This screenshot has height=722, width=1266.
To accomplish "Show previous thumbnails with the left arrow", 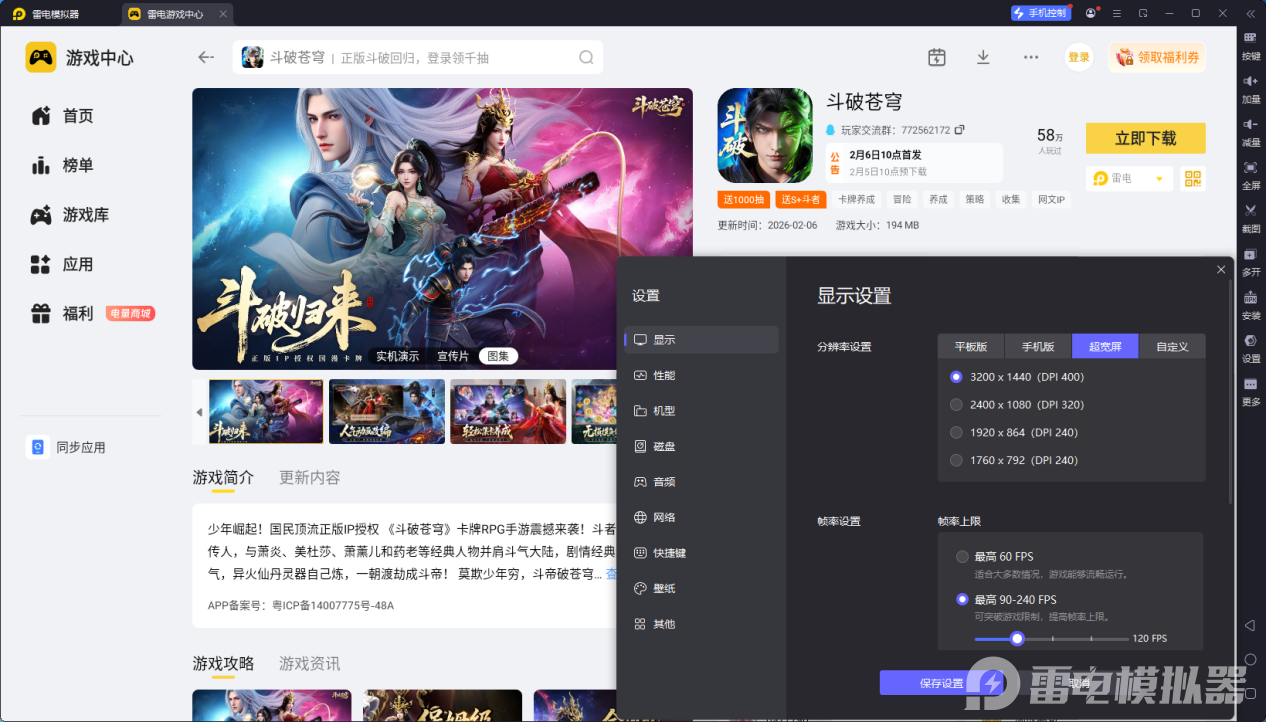I will click(199, 412).
